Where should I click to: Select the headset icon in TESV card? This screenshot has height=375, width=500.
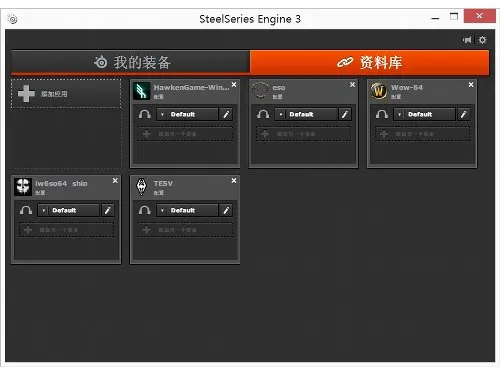click(x=144, y=210)
